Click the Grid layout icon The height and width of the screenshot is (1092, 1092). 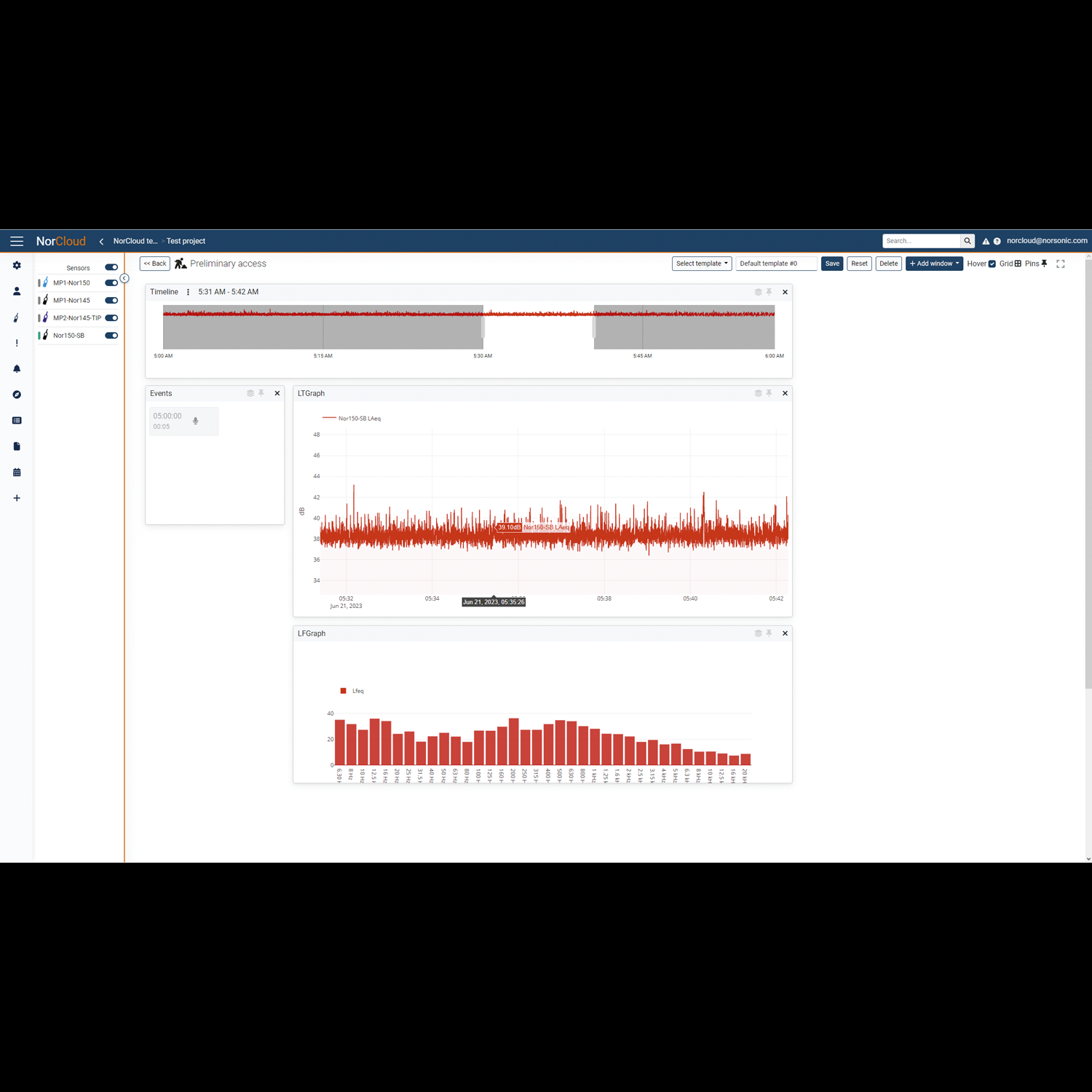pyautogui.click(x=1018, y=264)
